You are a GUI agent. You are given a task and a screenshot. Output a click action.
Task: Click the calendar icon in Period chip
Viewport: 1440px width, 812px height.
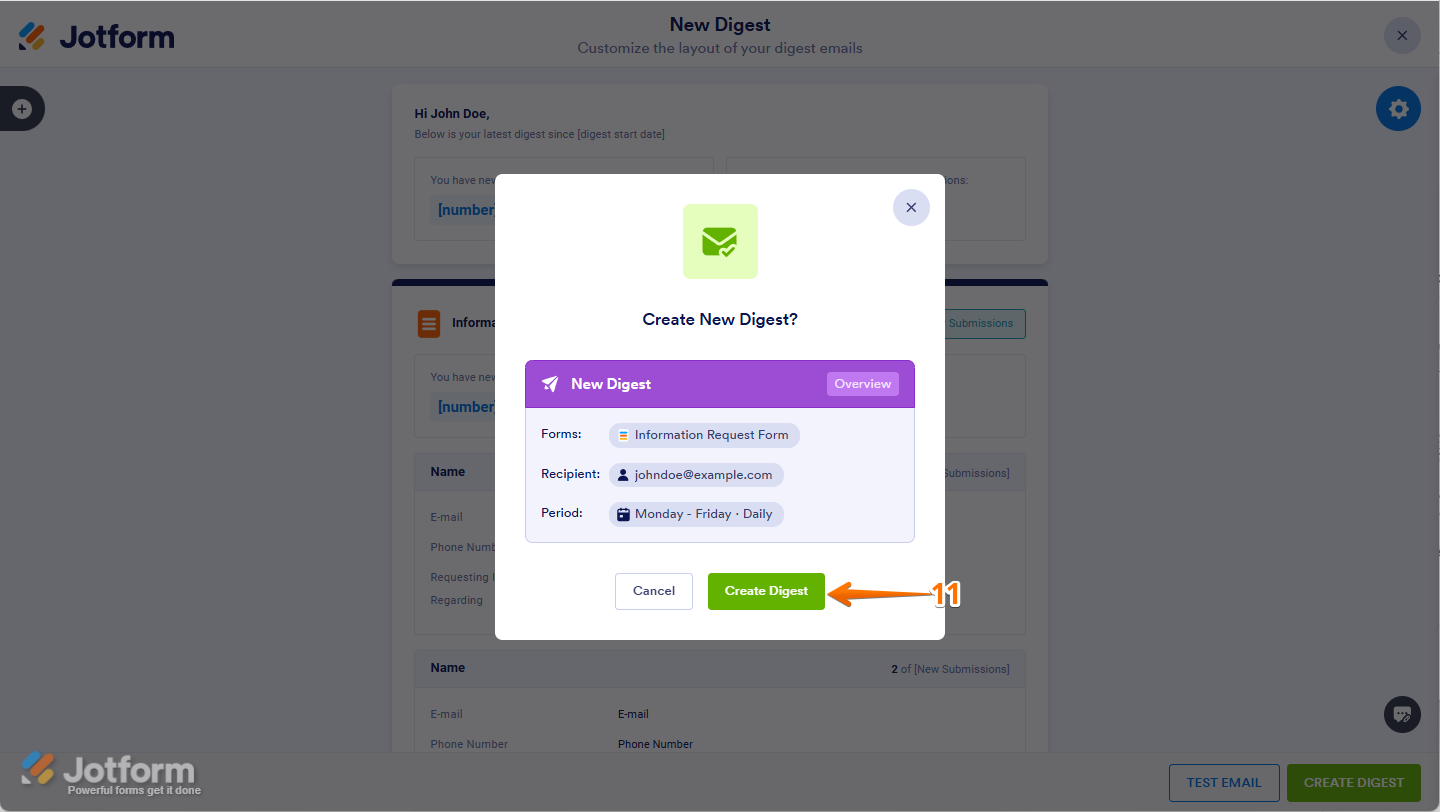624,514
